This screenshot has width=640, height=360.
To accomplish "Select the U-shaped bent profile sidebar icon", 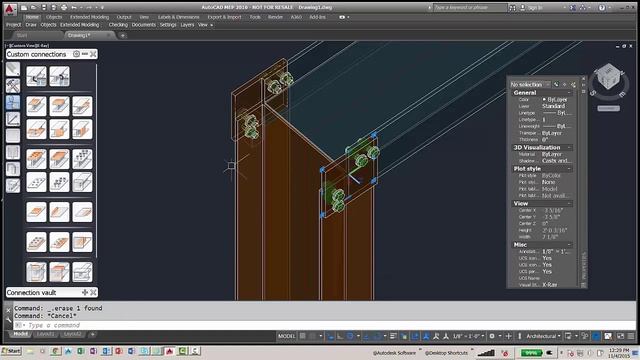I will pos(13,169).
